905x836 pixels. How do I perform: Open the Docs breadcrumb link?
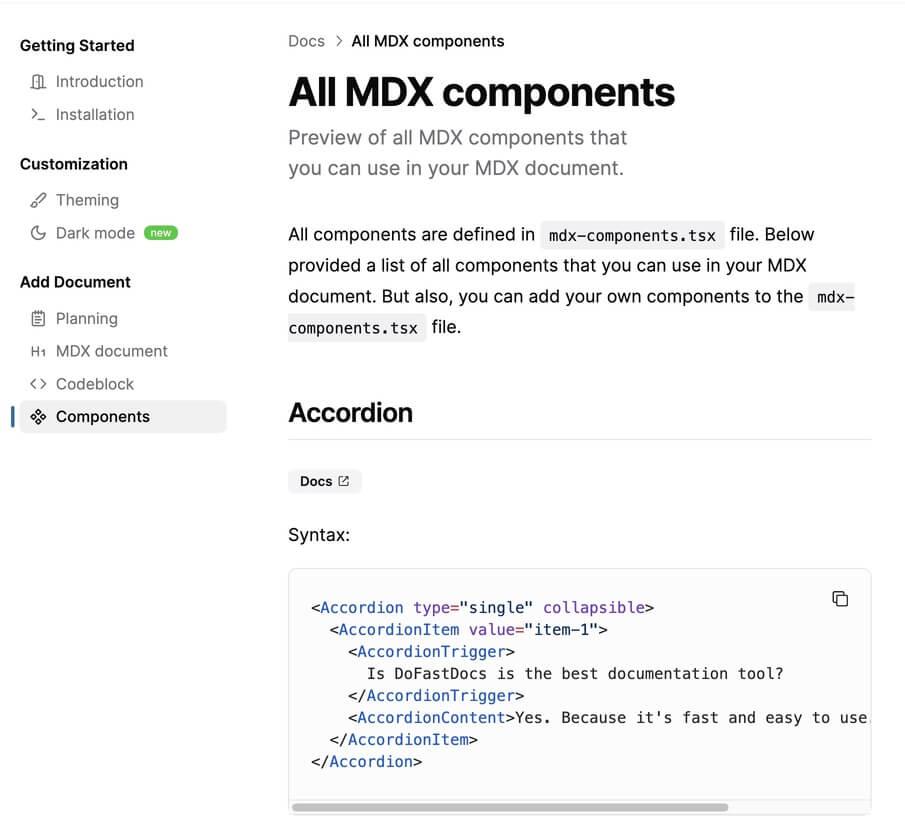306,41
